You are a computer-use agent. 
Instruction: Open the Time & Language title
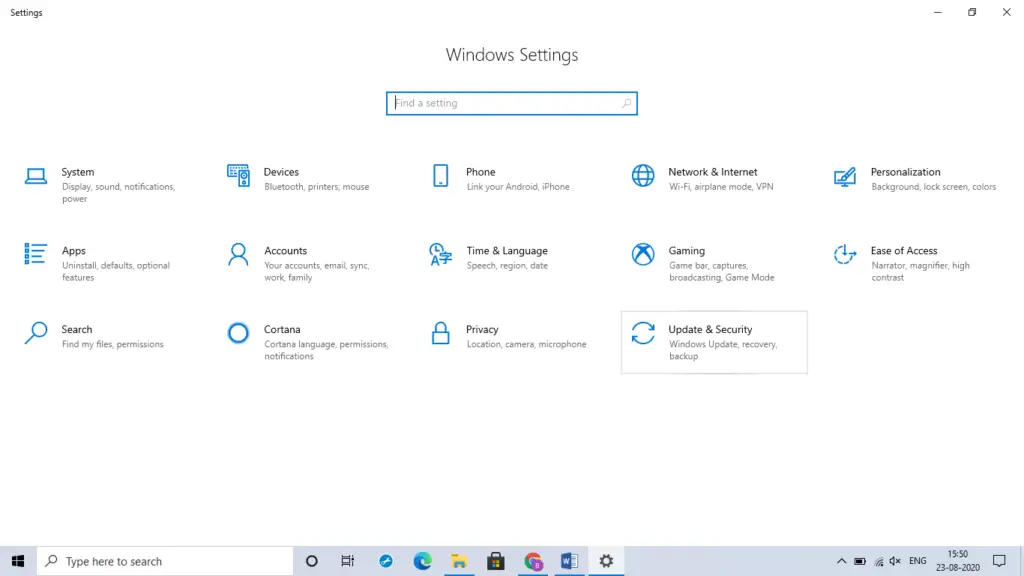pyautogui.click(x=507, y=251)
